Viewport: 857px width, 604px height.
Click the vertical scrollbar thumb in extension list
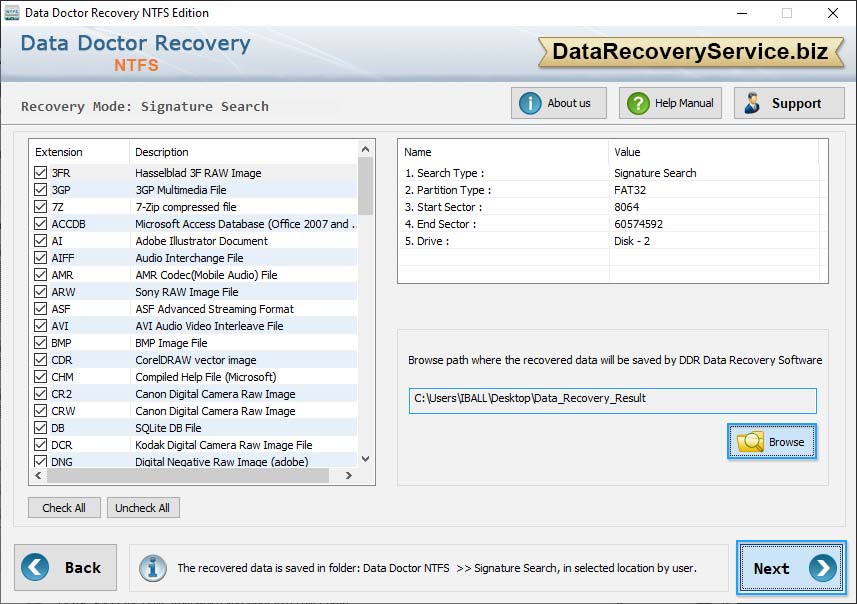(366, 186)
